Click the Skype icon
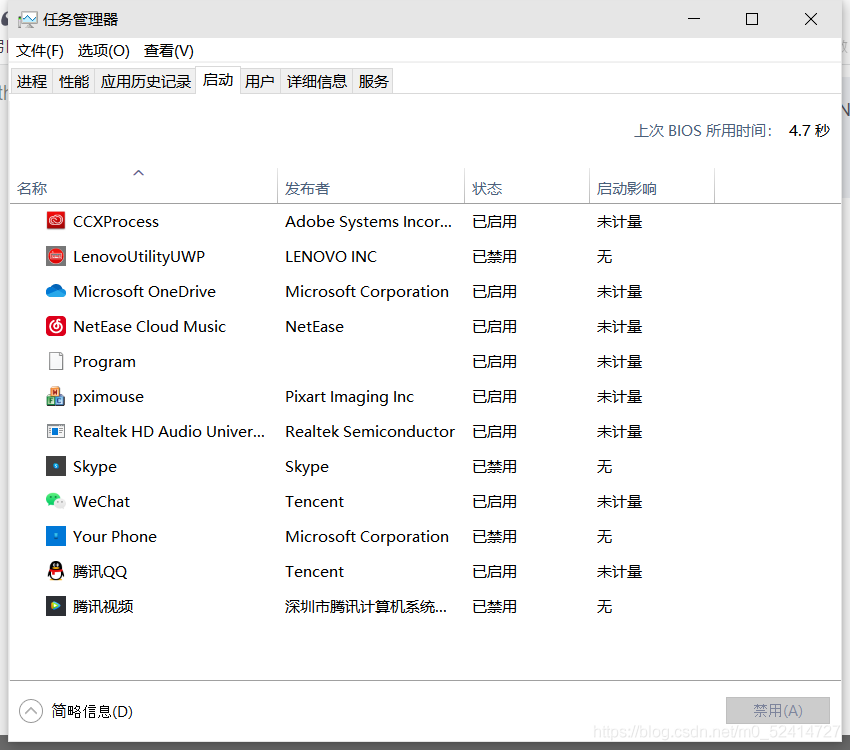 56,466
